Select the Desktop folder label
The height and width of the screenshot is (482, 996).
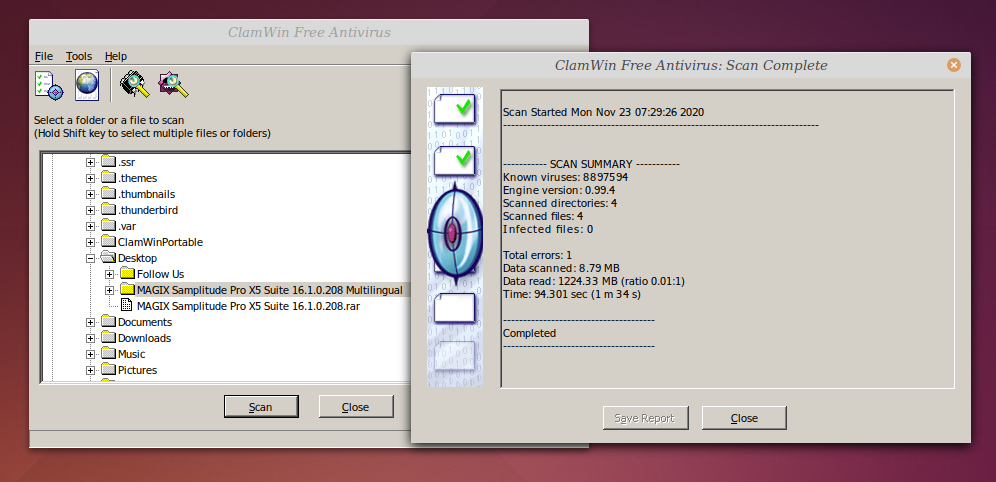[x=137, y=258]
